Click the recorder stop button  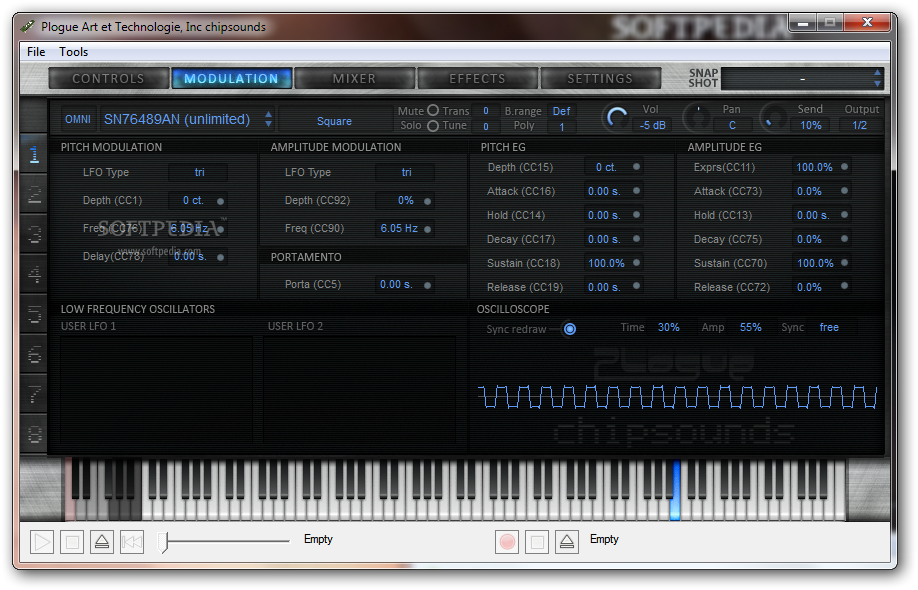click(x=537, y=542)
